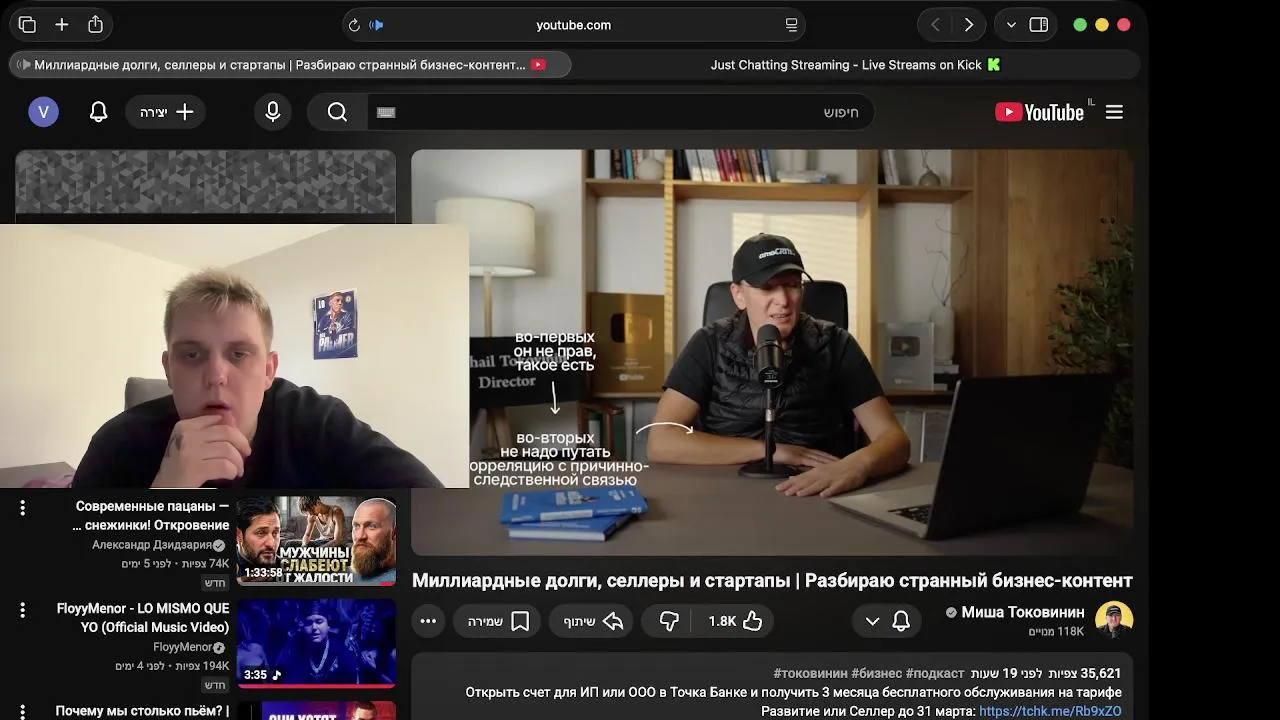Open Почему мы столько пьём video title
Image resolution: width=1280 pixels, height=720 pixels.
pos(142,712)
